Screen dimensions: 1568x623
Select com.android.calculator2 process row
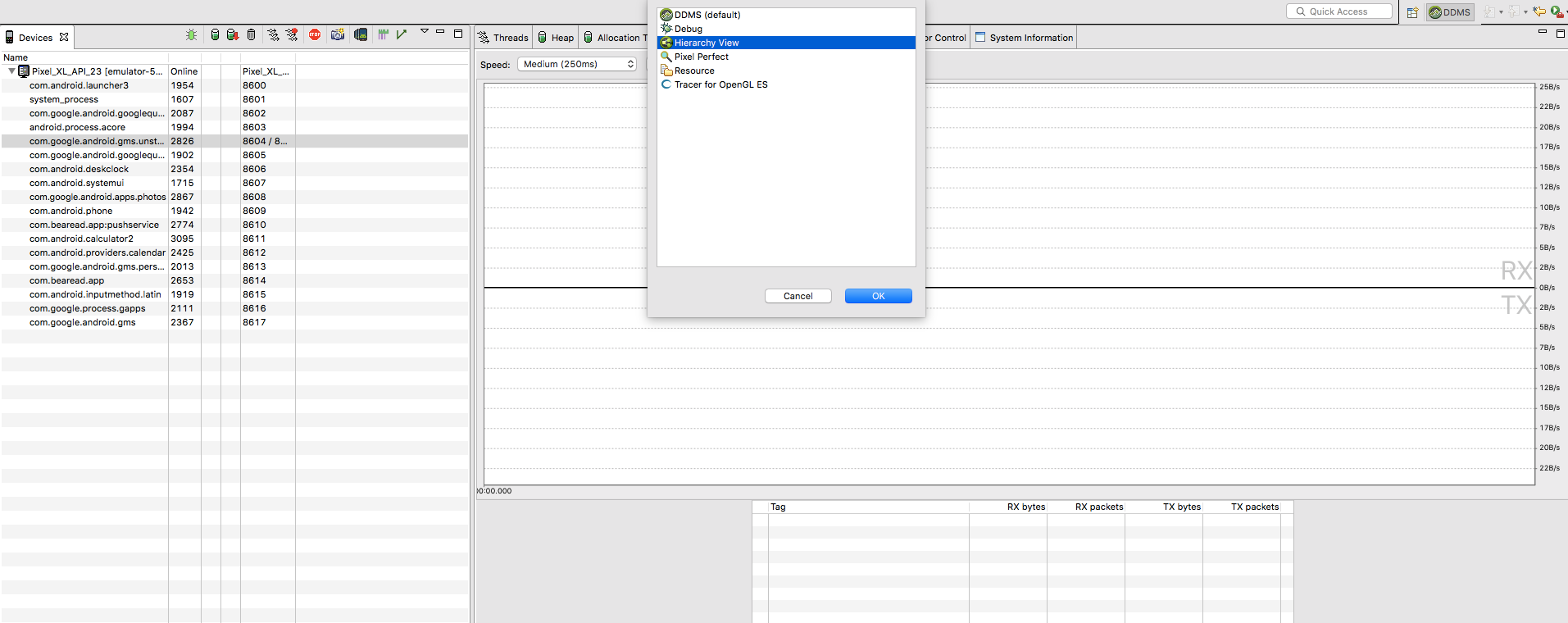[234, 239]
